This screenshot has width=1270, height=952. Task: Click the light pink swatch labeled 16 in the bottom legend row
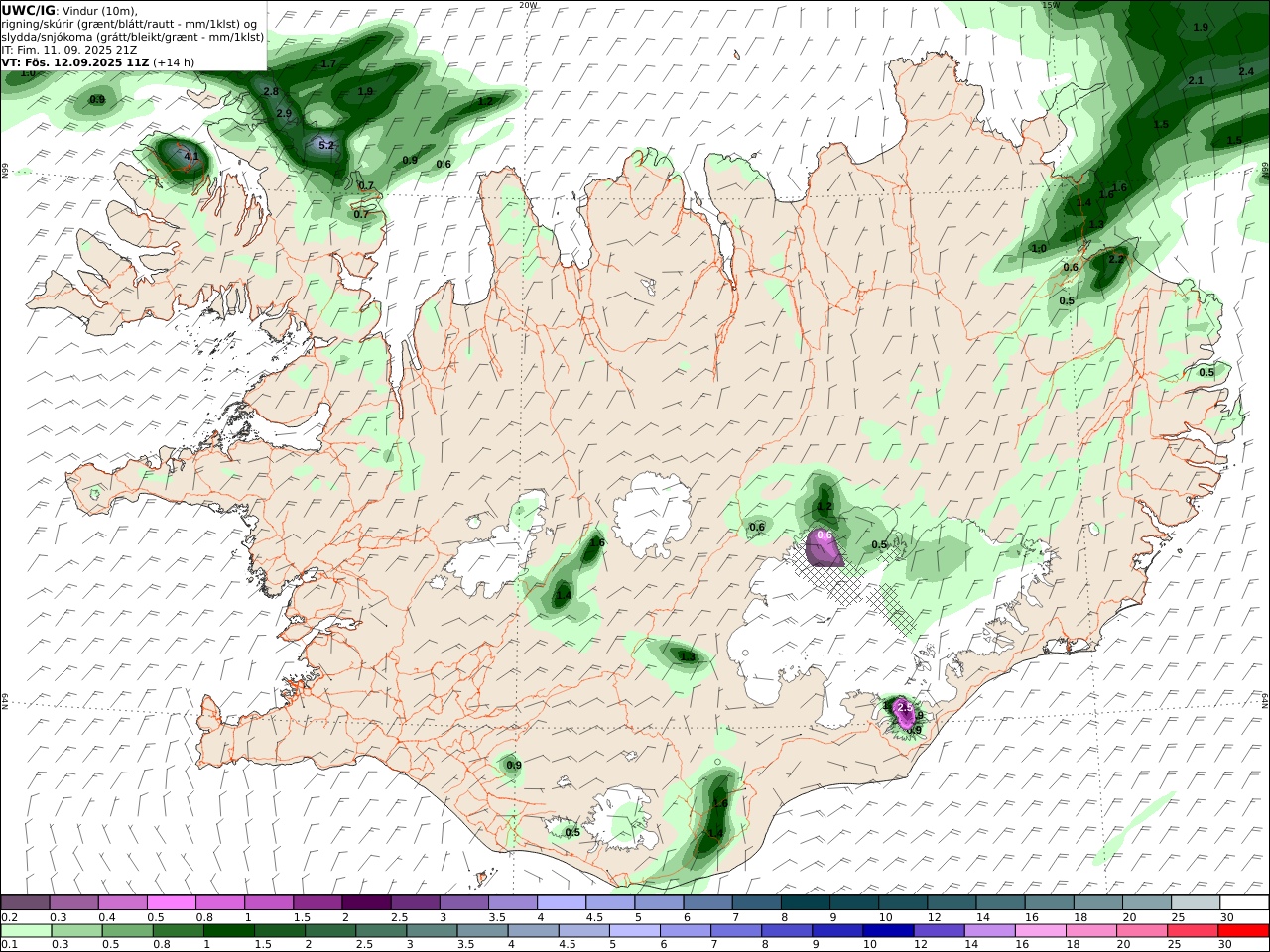1041,931
